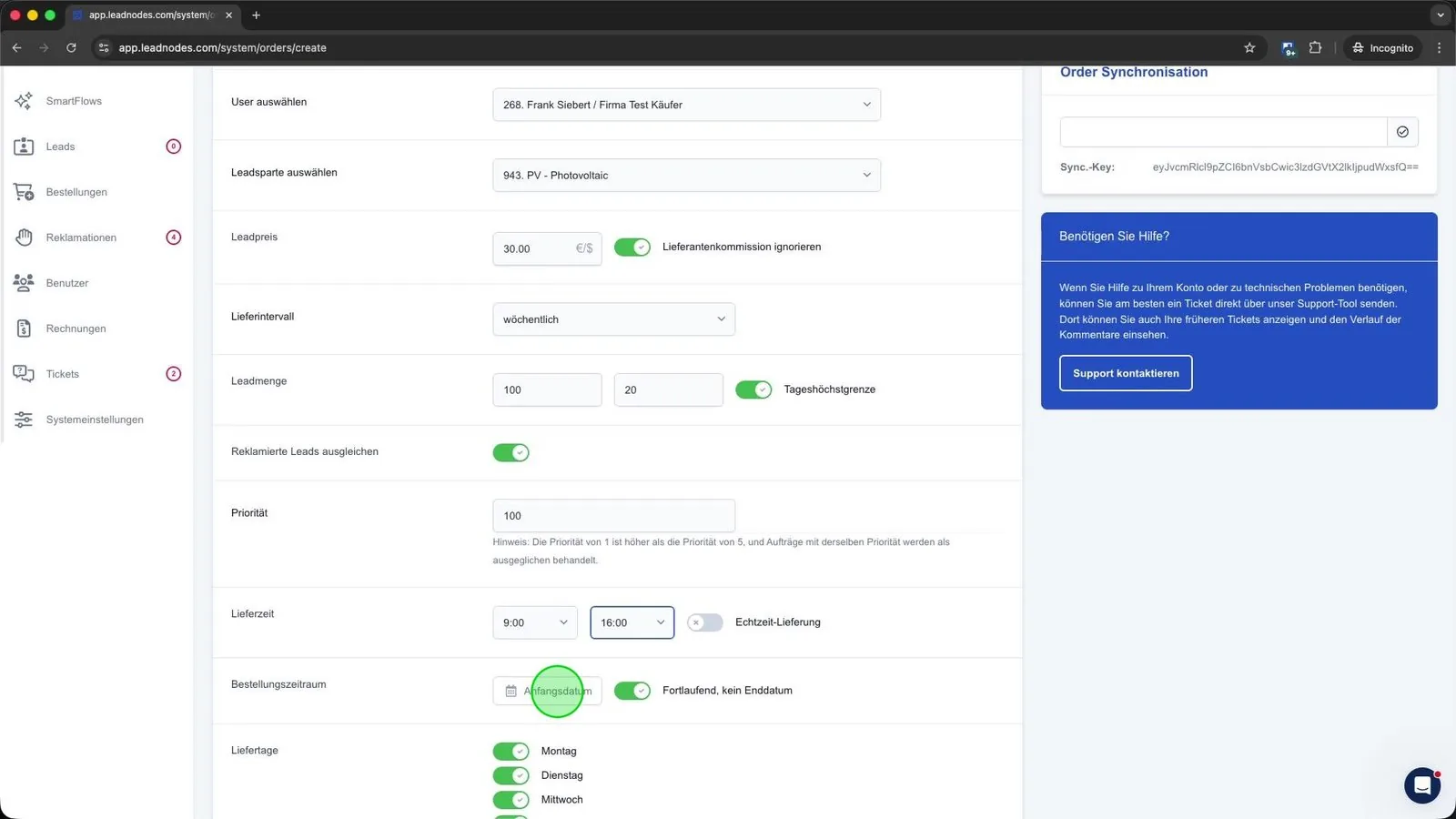This screenshot has width=1456, height=819.
Task: Click the calendar icon in Anfangsdatum field
Action: 511,692
